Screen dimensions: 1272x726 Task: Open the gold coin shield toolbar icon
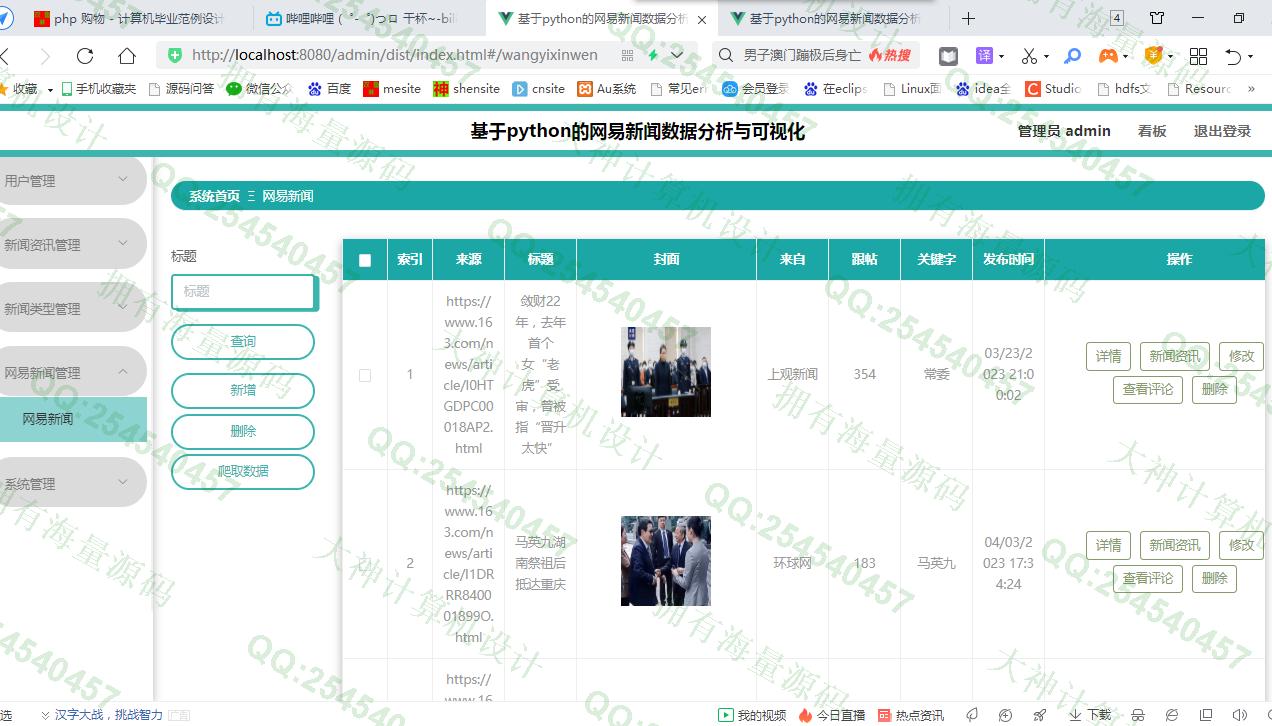click(x=1153, y=55)
